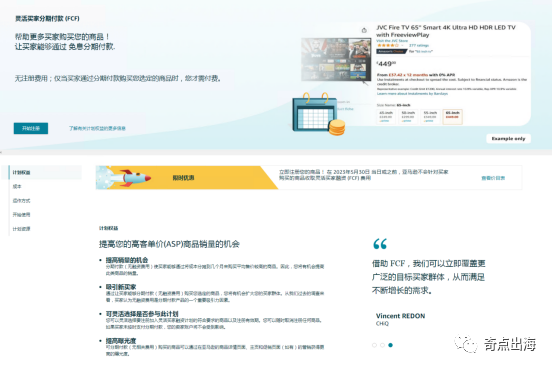Image resolution: width=553 pixels, height=369 pixels.
Task: Choose the 55-inch size option
Action: [x=430, y=116]
